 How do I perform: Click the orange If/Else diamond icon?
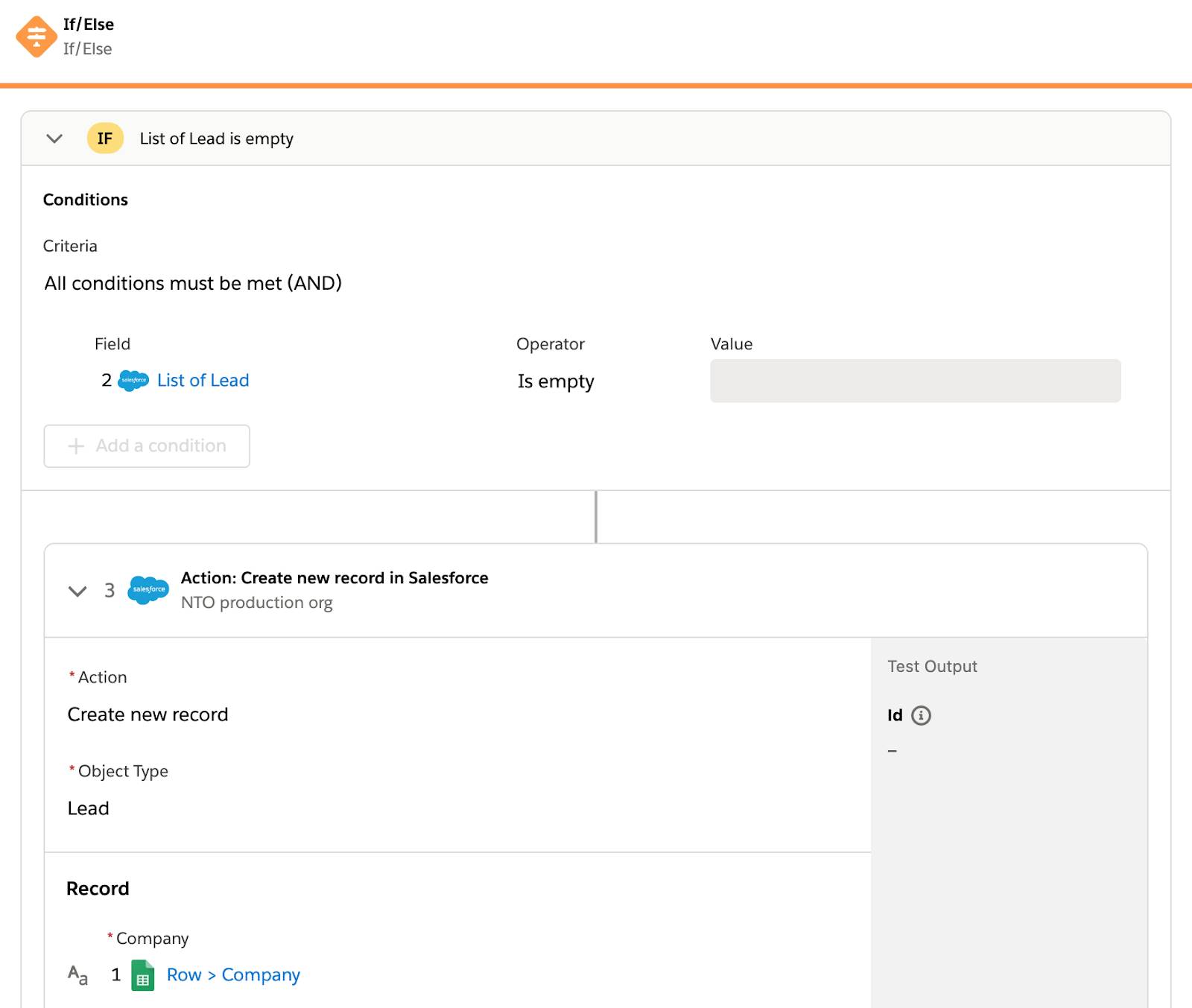pyautogui.click(x=37, y=37)
